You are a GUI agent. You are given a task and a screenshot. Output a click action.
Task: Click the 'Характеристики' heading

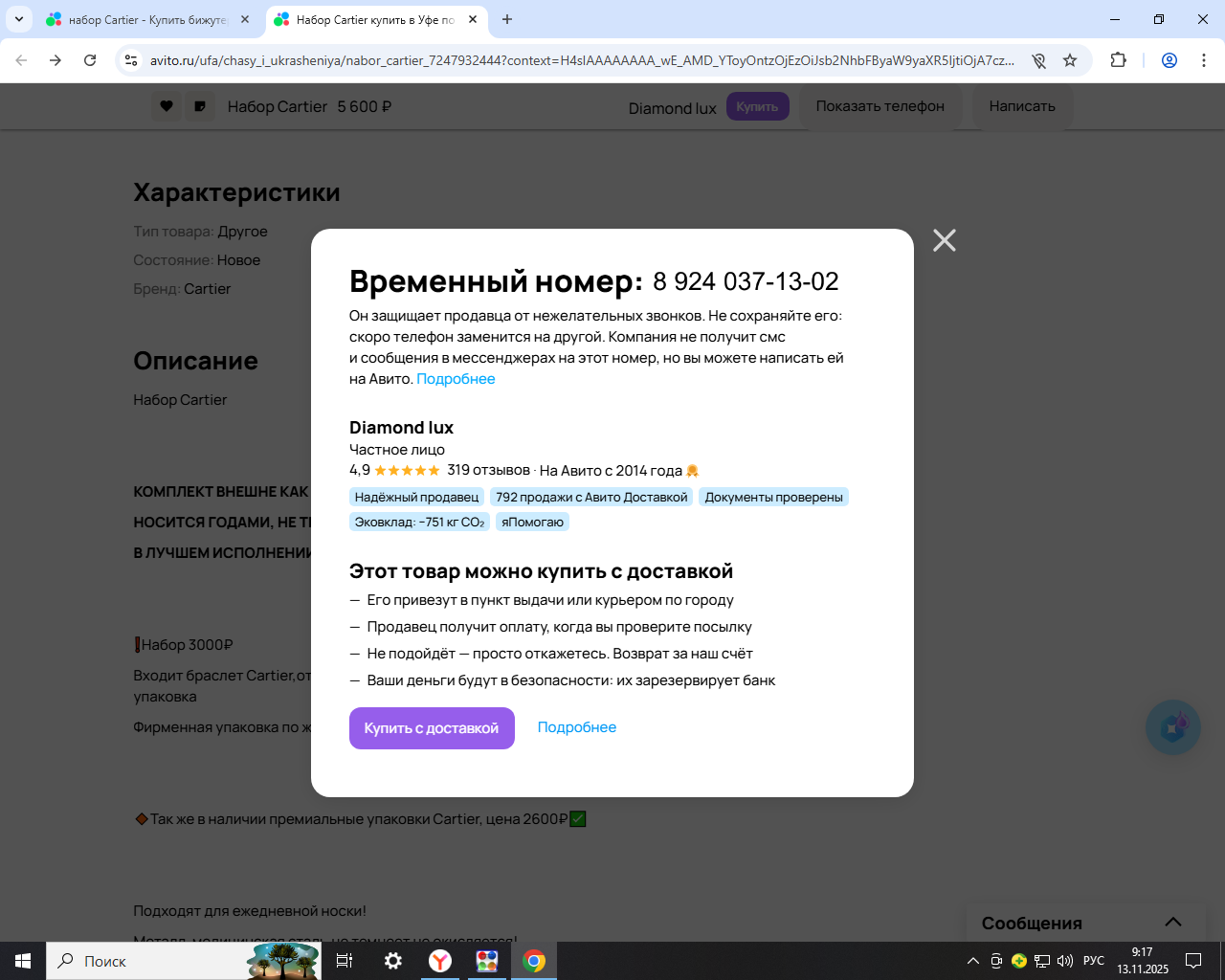(x=236, y=192)
